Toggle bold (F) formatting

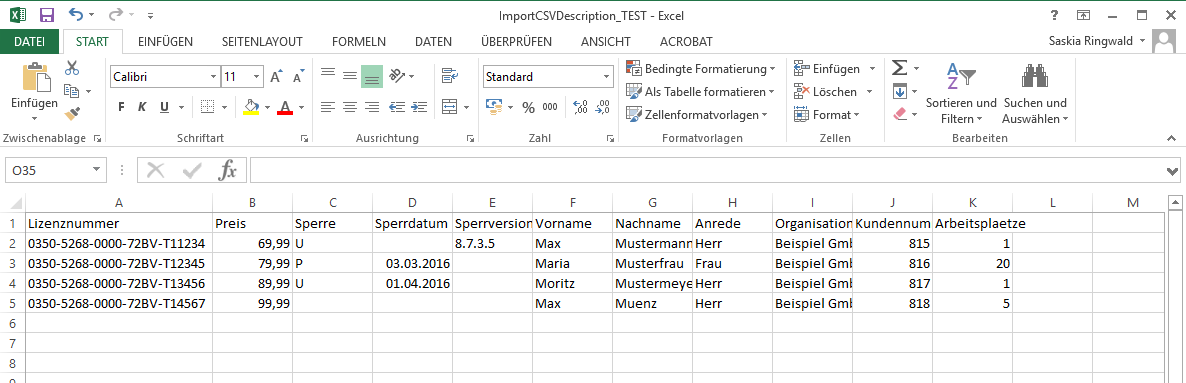click(121, 107)
